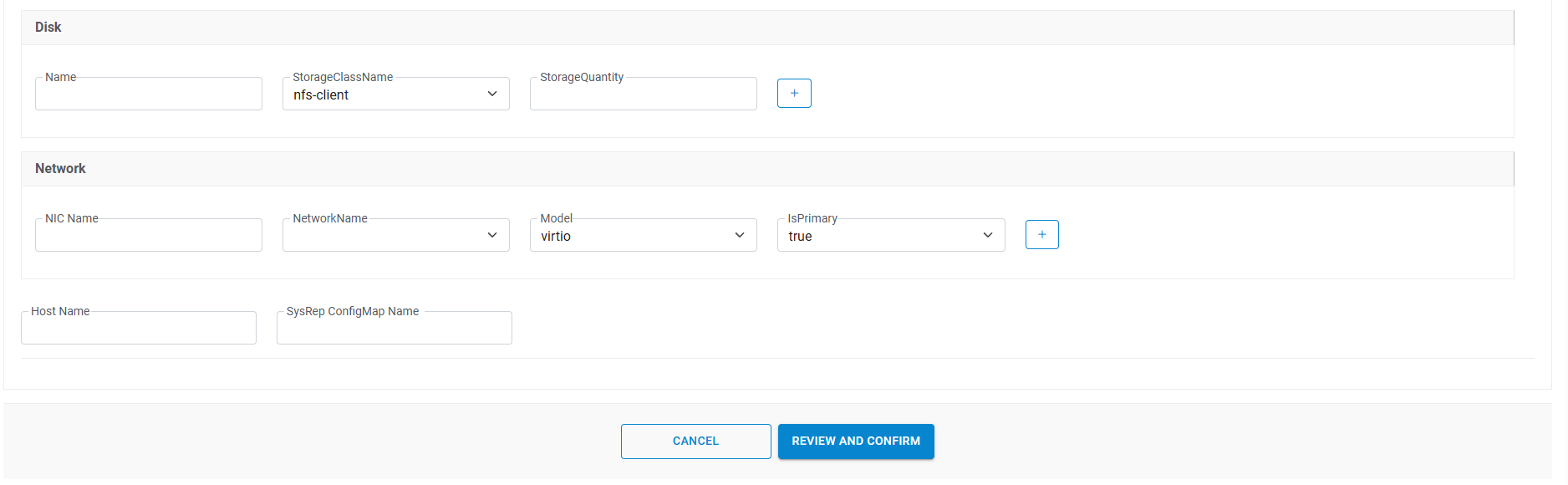The width and height of the screenshot is (1568, 485).
Task: Select the NIC Name text box
Action: 149,236
